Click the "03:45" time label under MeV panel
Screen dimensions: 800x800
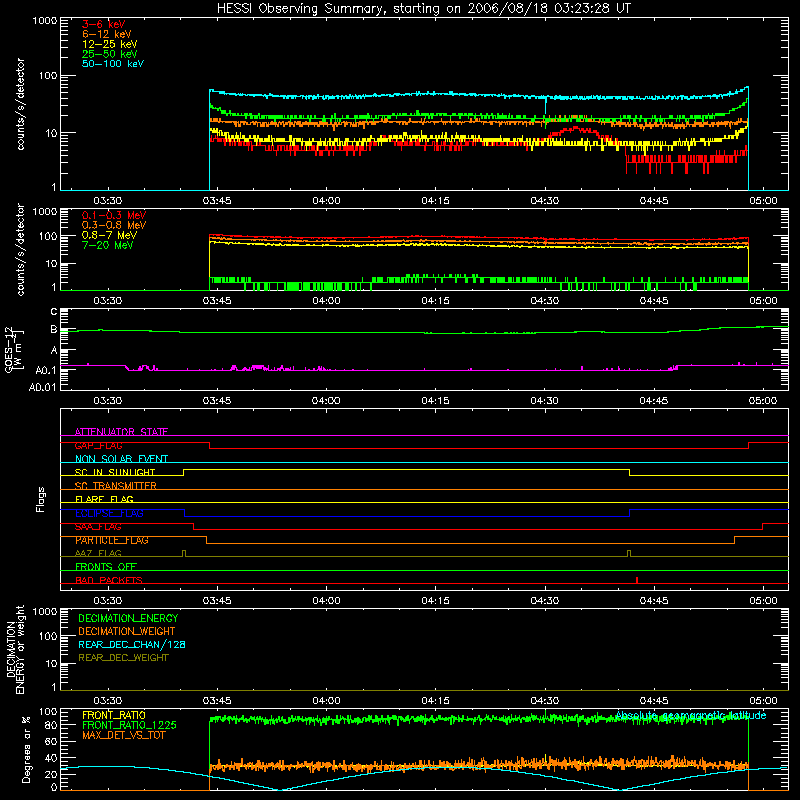(217, 301)
